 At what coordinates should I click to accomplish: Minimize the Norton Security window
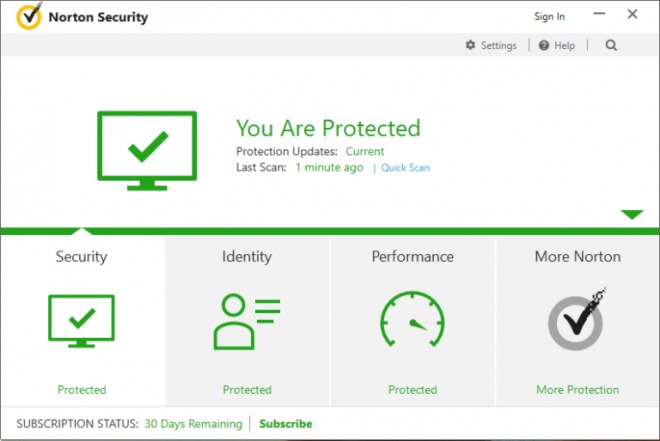click(599, 14)
